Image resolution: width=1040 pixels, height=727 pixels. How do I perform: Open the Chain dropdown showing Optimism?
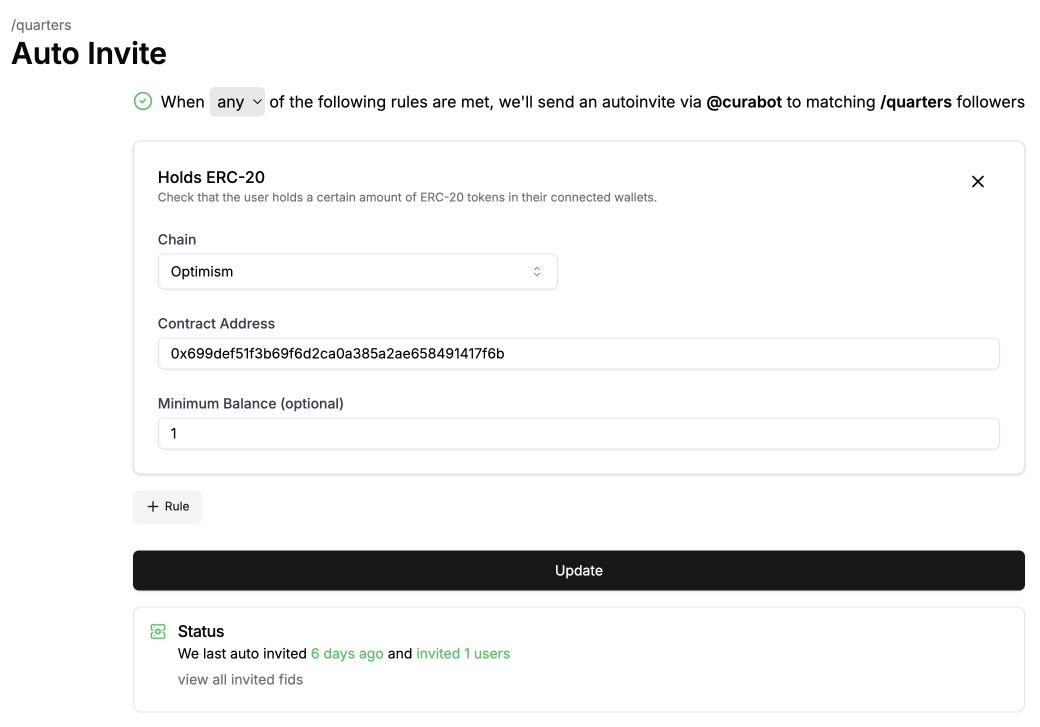pos(357,272)
